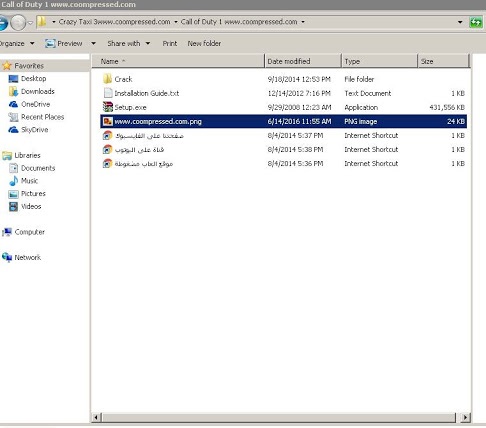
Task: Click the Favorites star icon
Action: 7,66
